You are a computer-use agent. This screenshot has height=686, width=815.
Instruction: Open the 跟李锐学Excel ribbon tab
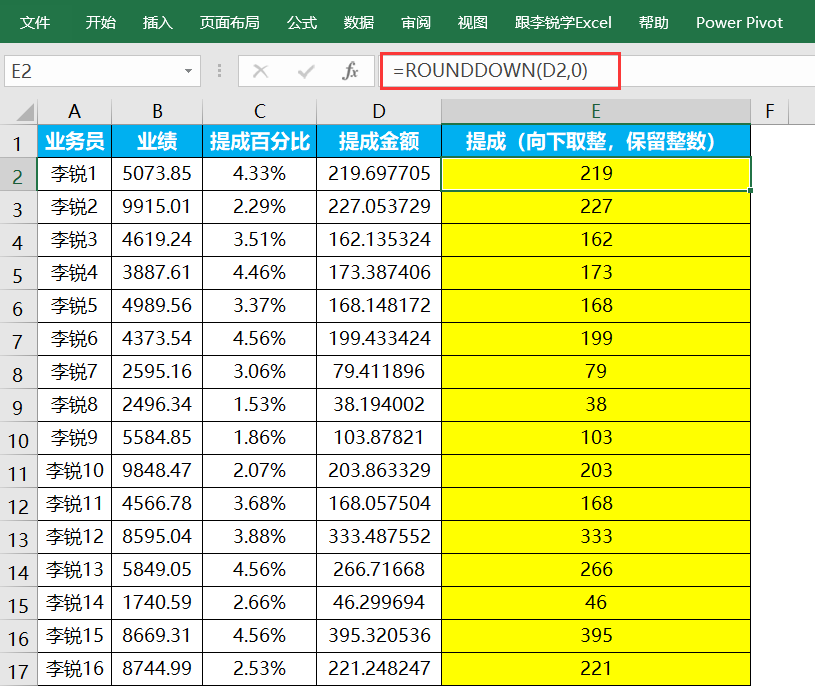(x=563, y=22)
